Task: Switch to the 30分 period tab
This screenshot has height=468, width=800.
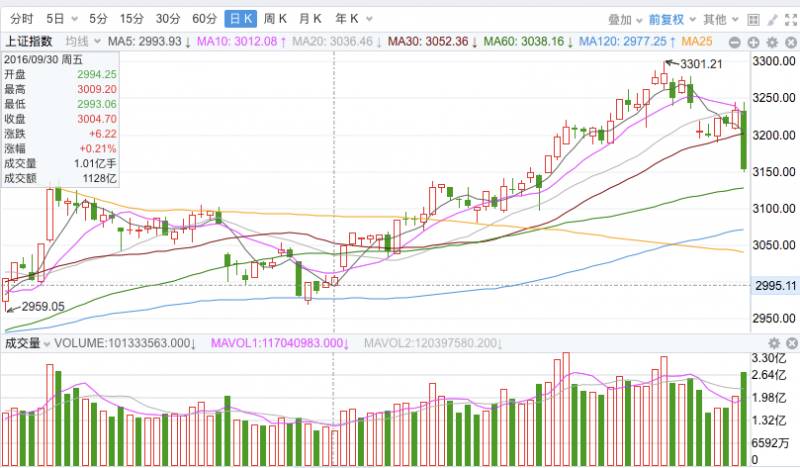Action: click(x=168, y=19)
